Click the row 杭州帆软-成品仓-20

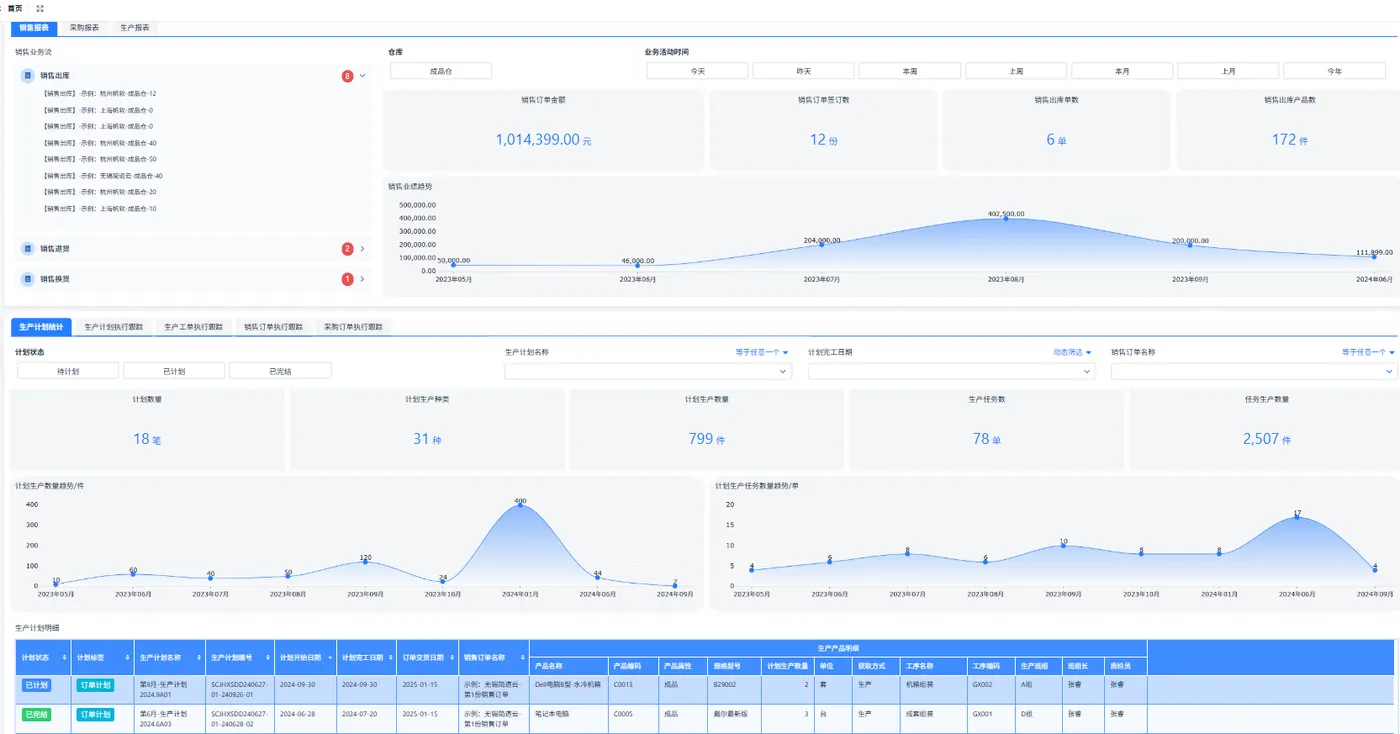click(100, 192)
